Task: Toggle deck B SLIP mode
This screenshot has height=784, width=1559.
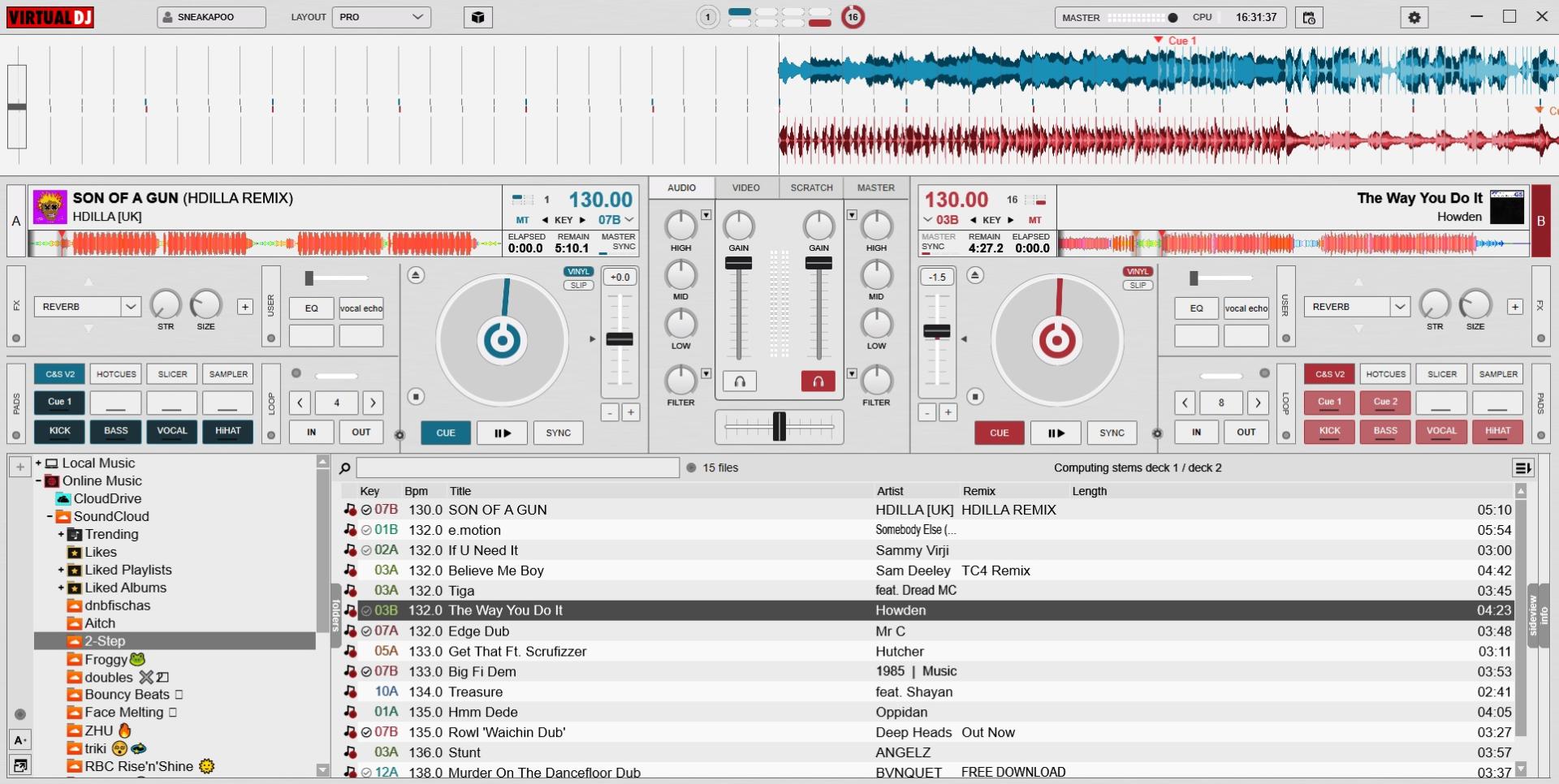Action: click(1138, 285)
